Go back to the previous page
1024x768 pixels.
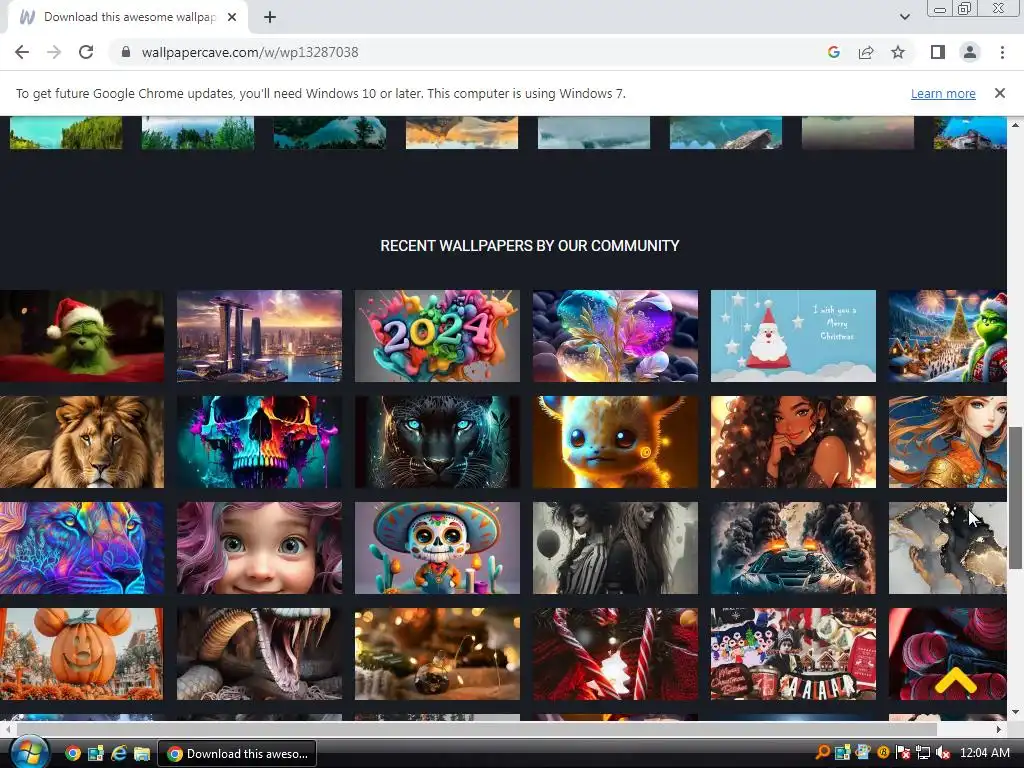click(x=22, y=52)
